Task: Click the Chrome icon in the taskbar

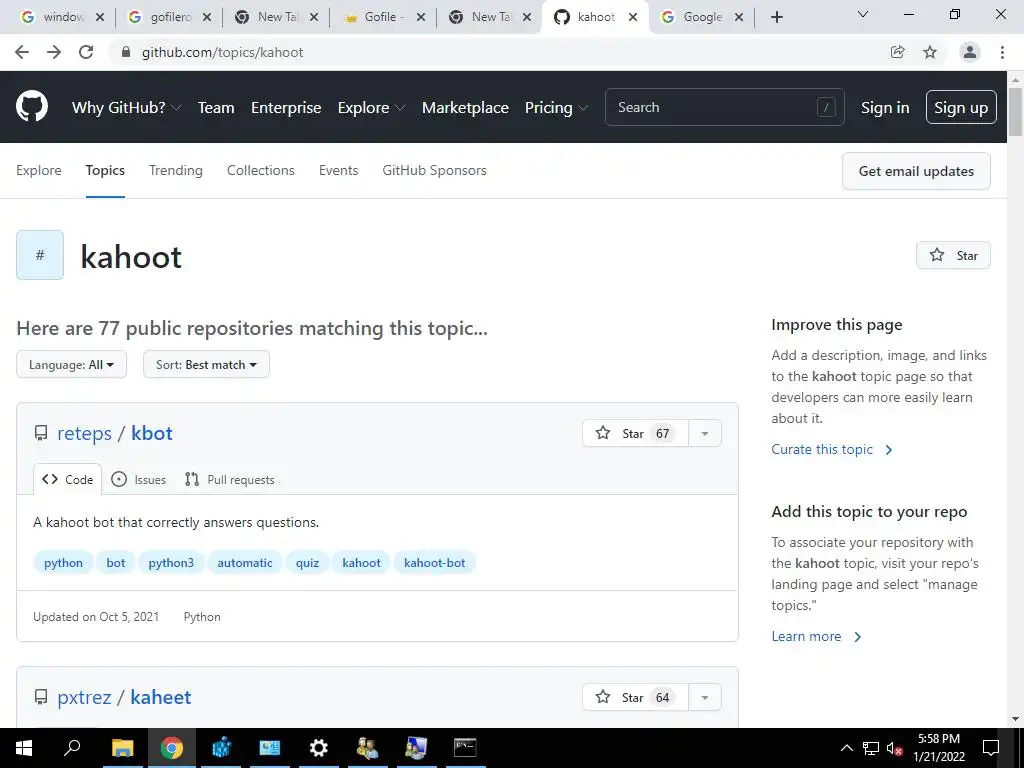Action: [x=172, y=748]
